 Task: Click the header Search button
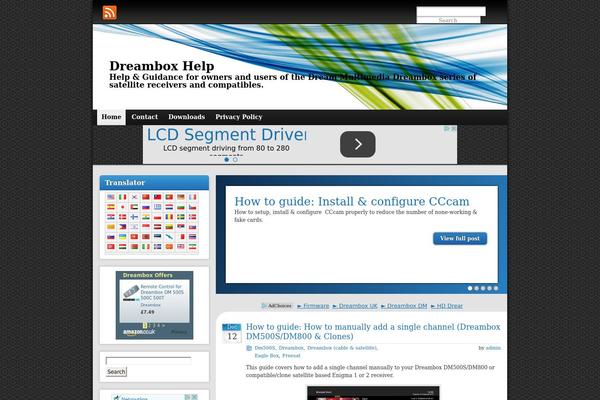coord(448,20)
